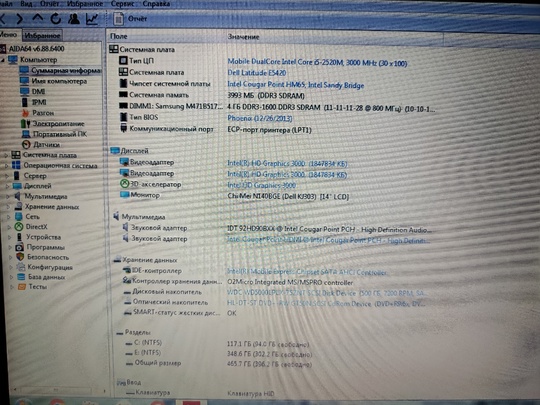This screenshot has width=540, height=405.
Task: Click the Тип ЦП processor icon
Action: [123, 61]
